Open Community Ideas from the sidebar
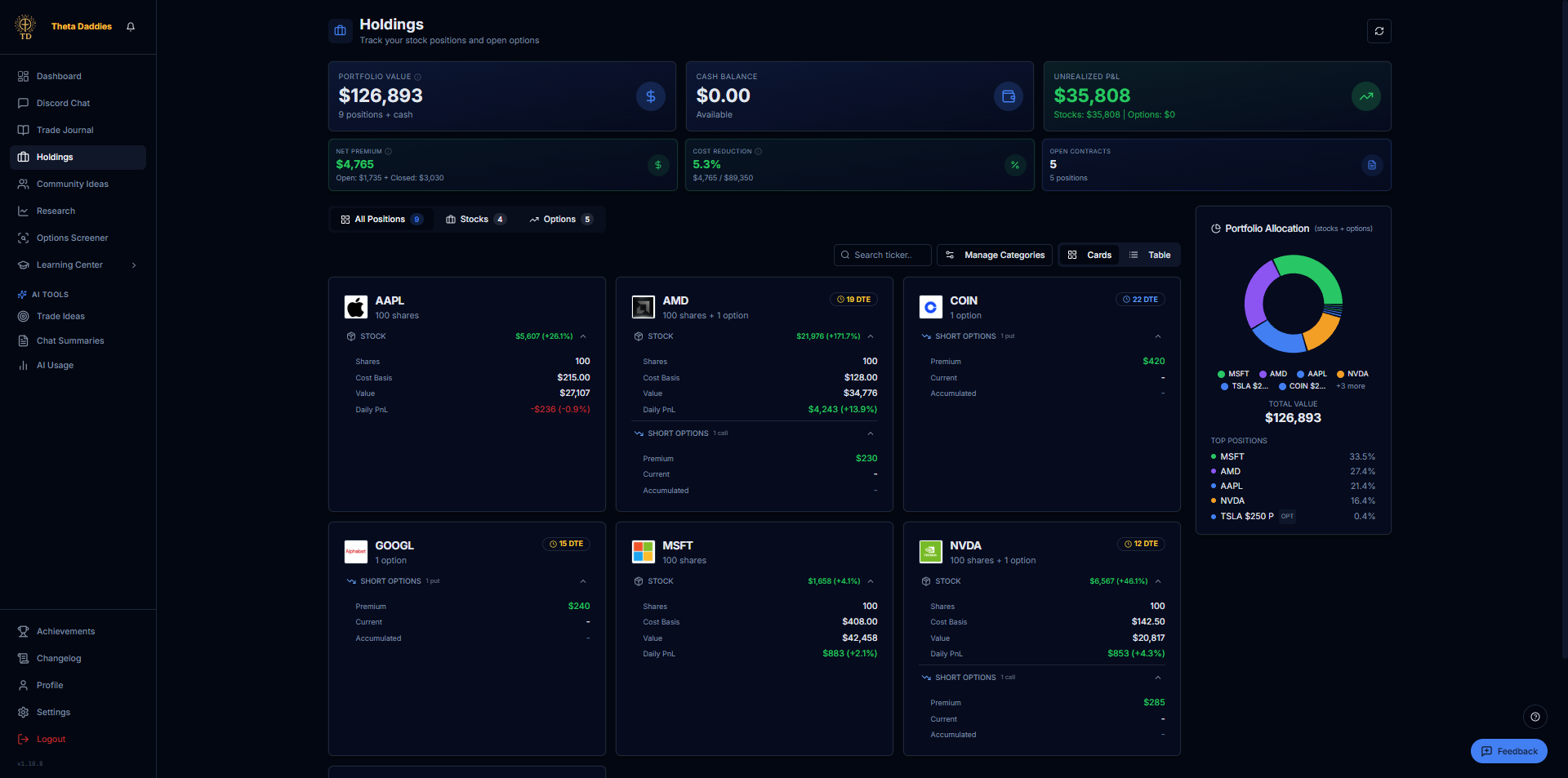This screenshot has width=1568, height=778. point(78,184)
